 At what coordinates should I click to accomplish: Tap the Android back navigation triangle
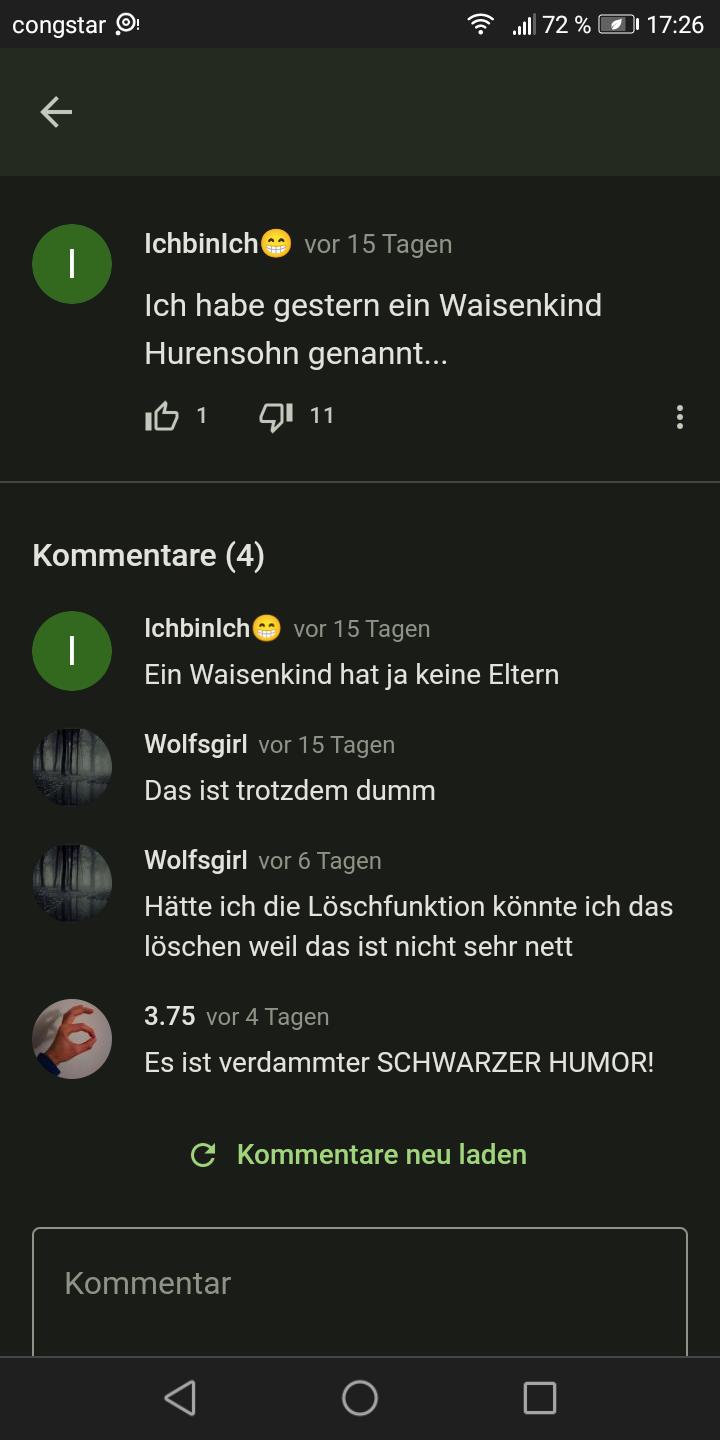point(180,1398)
